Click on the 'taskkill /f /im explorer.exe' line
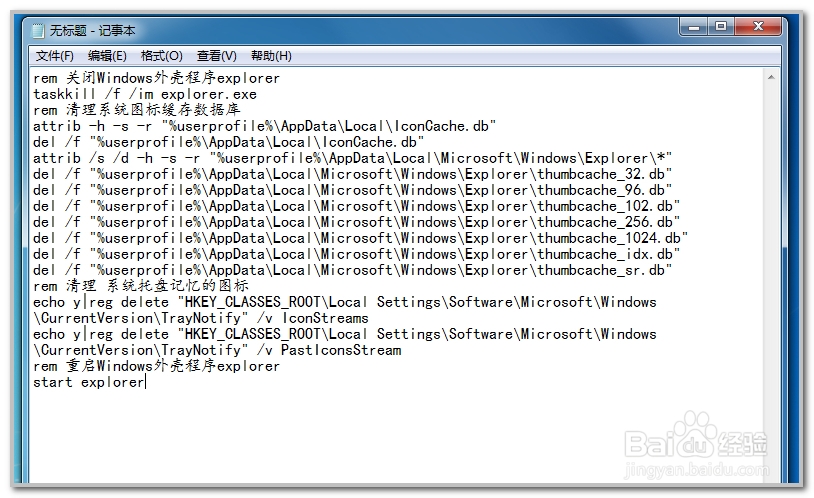The height and width of the screenshot is (498, 814). [x=145, y=95]
